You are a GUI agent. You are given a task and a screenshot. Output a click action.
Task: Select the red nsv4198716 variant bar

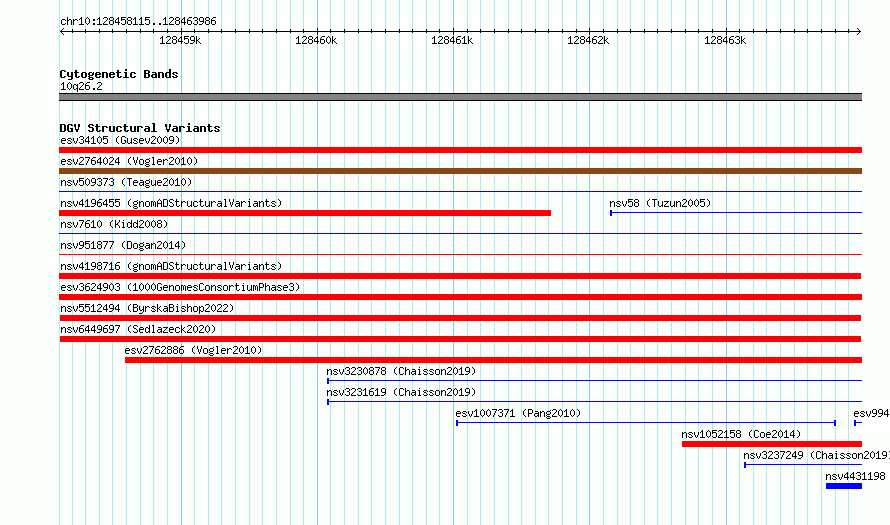coord(460,276)
